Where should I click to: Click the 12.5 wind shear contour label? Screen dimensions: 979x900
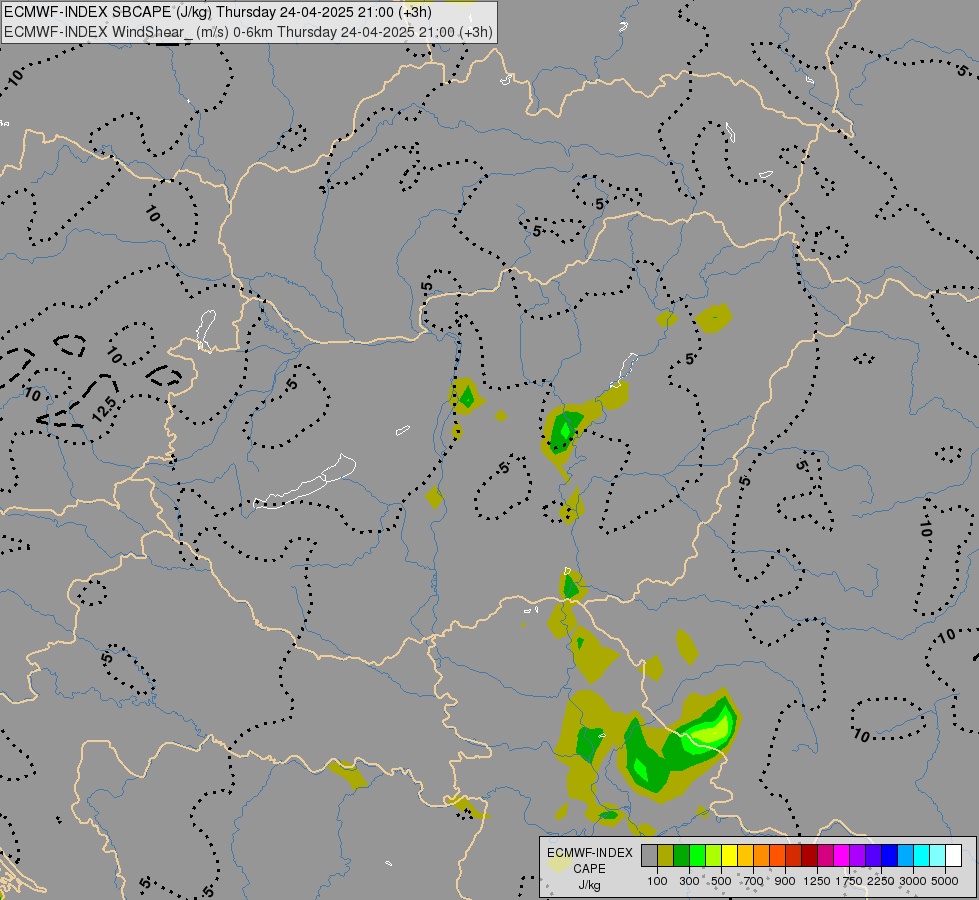[x=105, y=409]
